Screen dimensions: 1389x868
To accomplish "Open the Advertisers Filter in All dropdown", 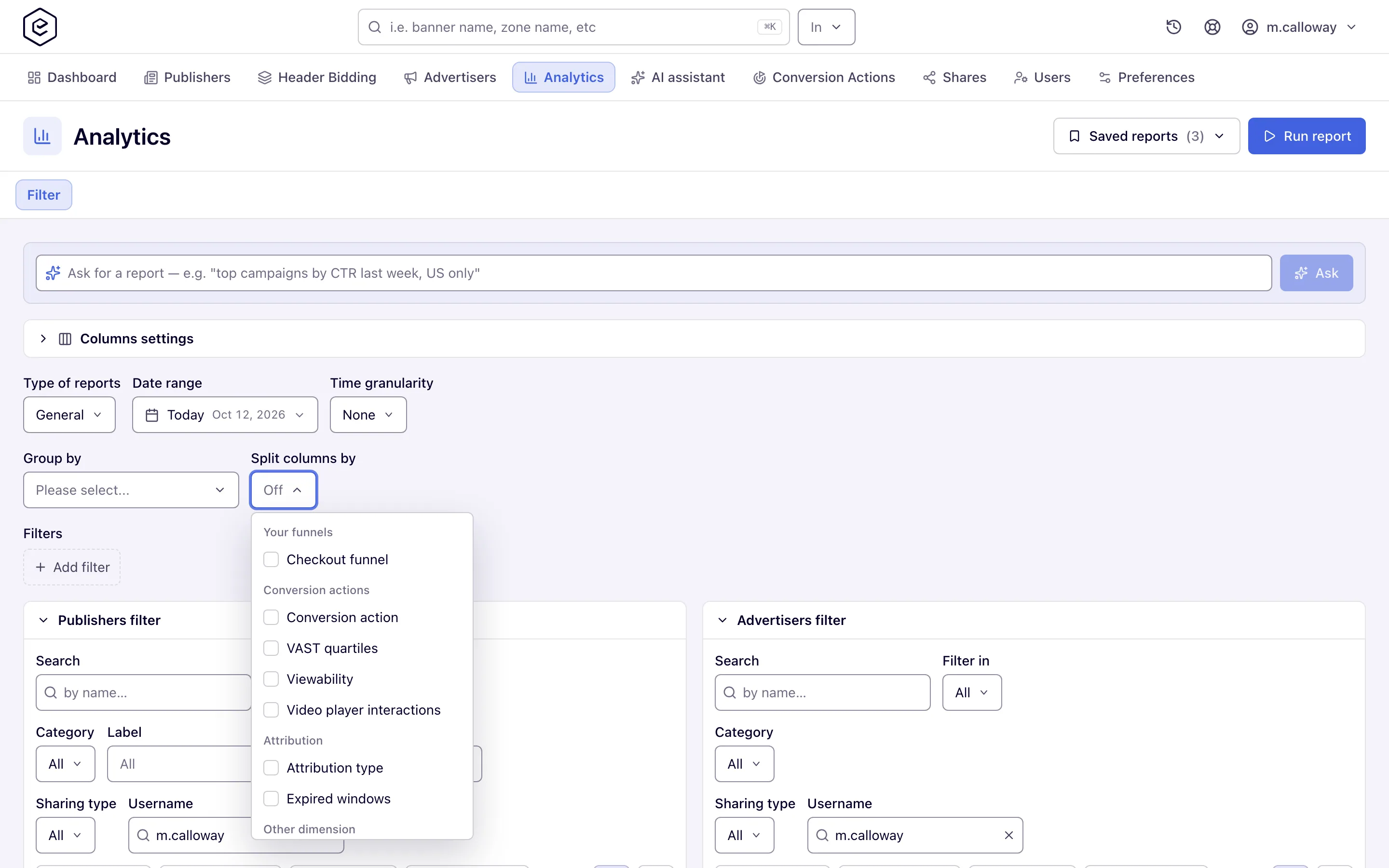I will tap(972, 692).
